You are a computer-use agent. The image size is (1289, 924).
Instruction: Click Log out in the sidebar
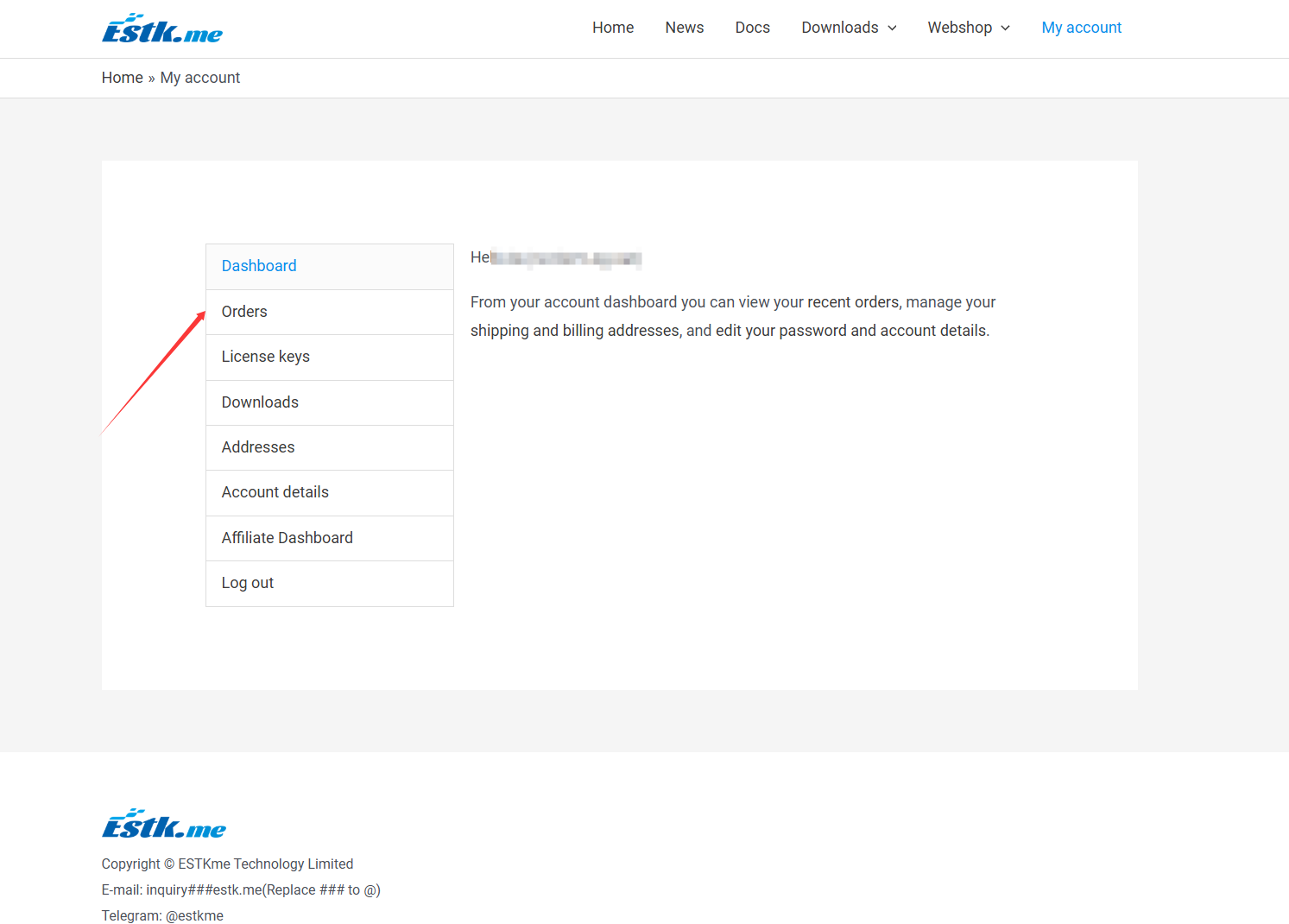247,583
